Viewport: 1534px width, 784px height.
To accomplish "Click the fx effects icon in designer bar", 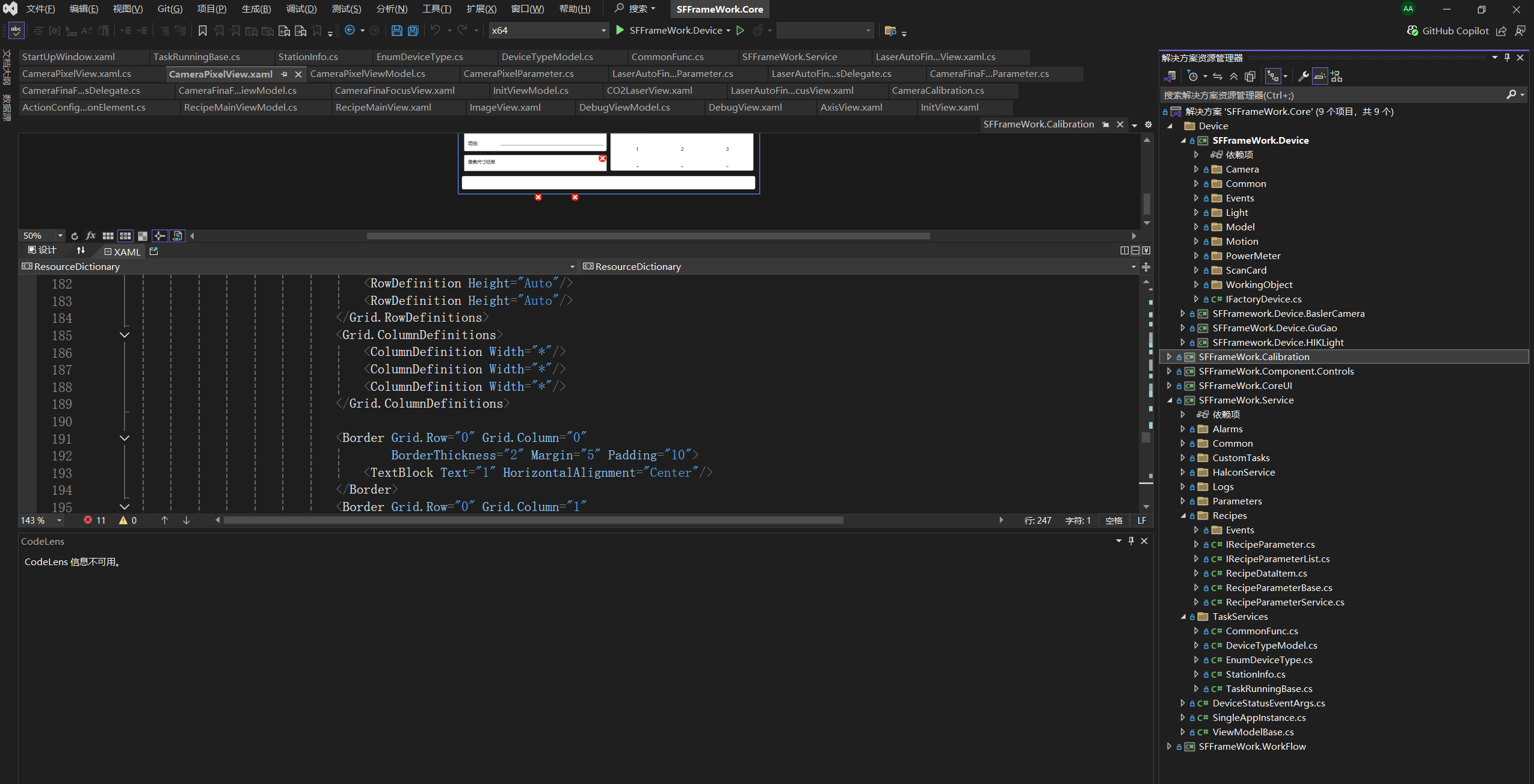I will (x=91, y=236).
